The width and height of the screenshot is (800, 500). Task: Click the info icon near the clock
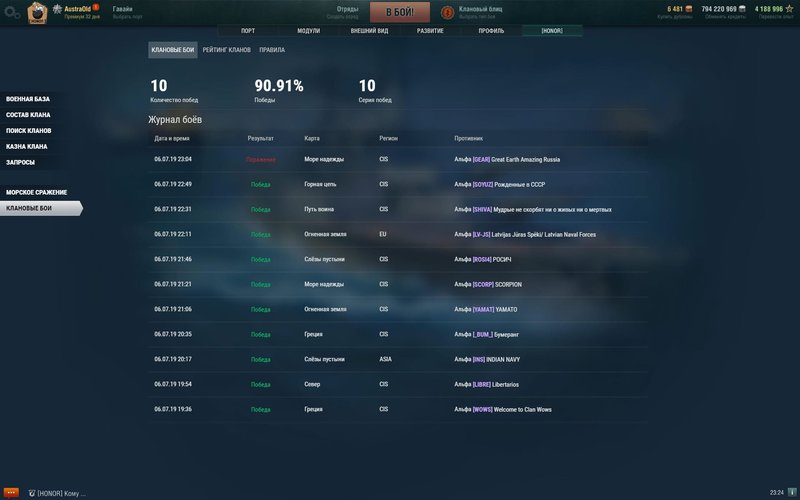(792, 492)
